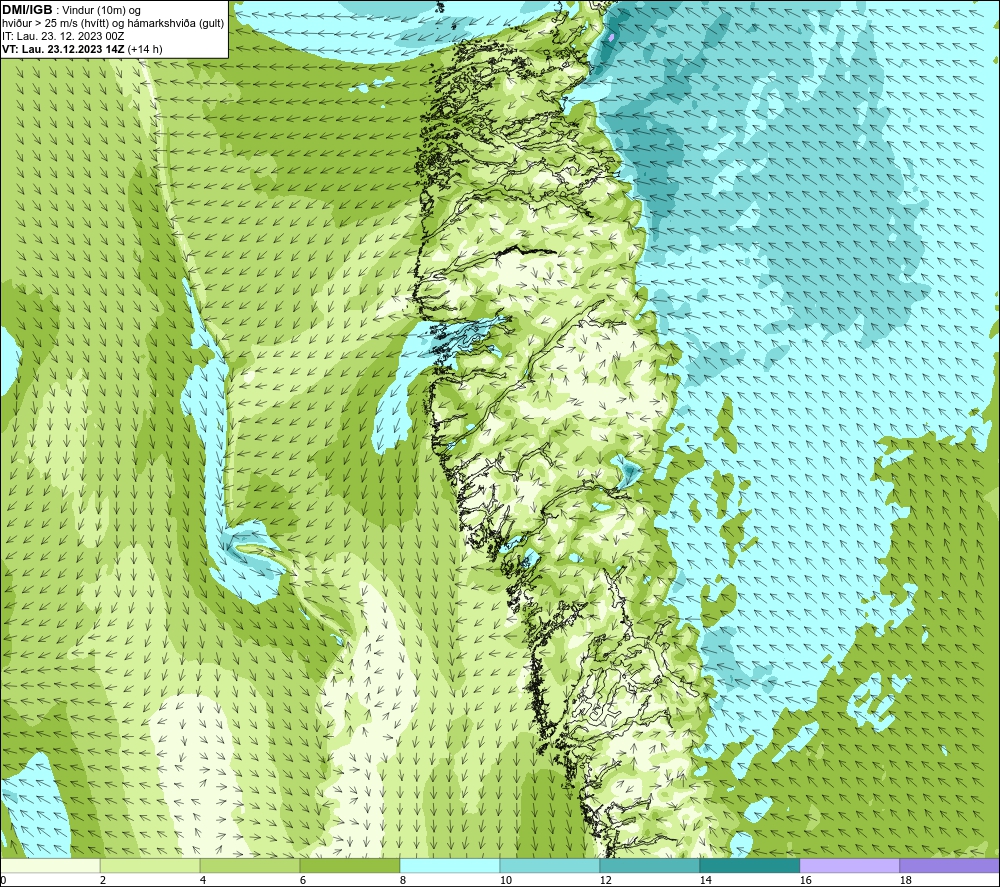Viewport: 1000px width, 887px height.
Task: Click the 14–16 m/s dark teal swatch
Action: click(x=750, y=865)
